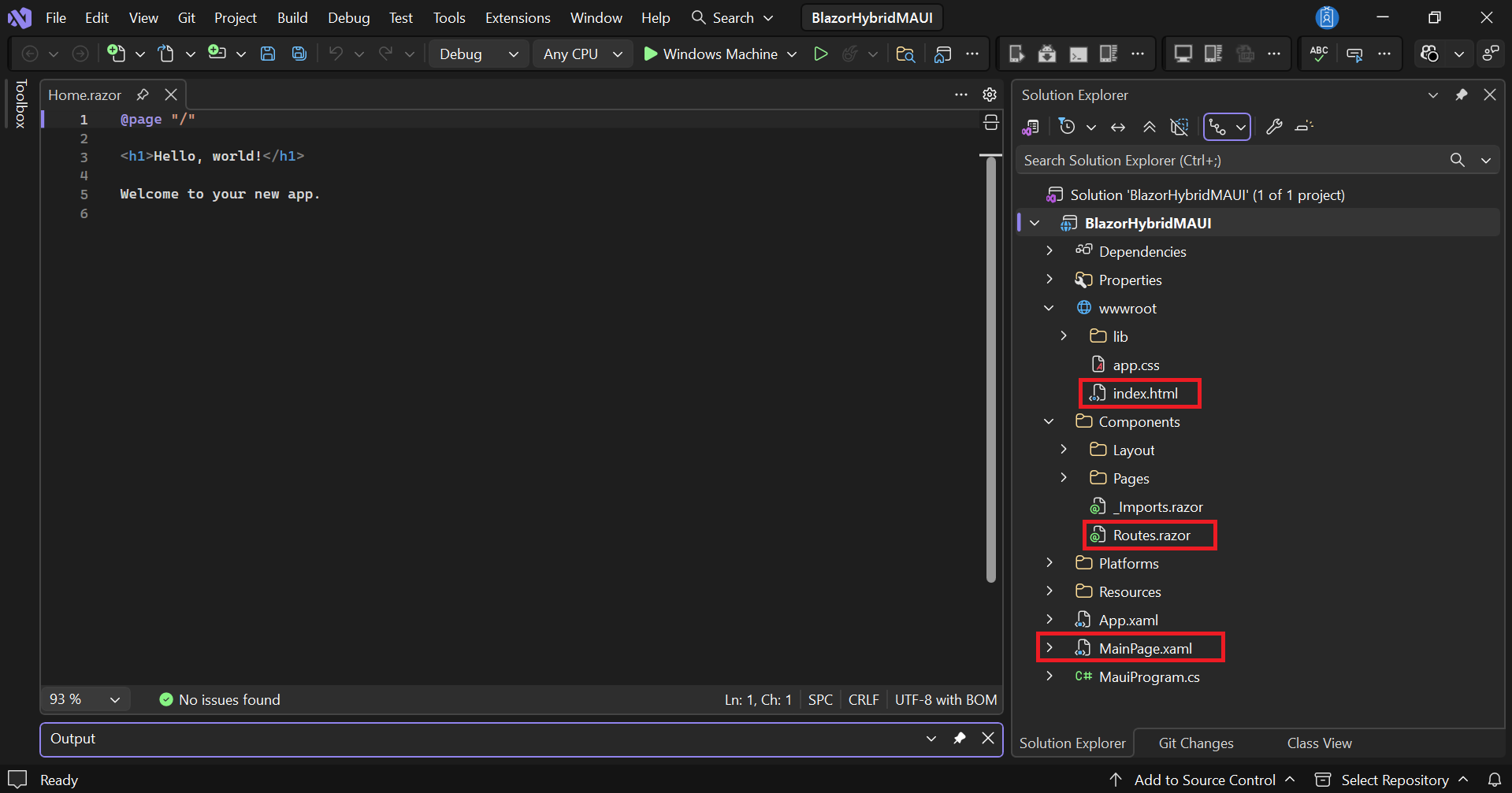Toggle the editor split window button
1512x793 pixels.
coord(991,122)
